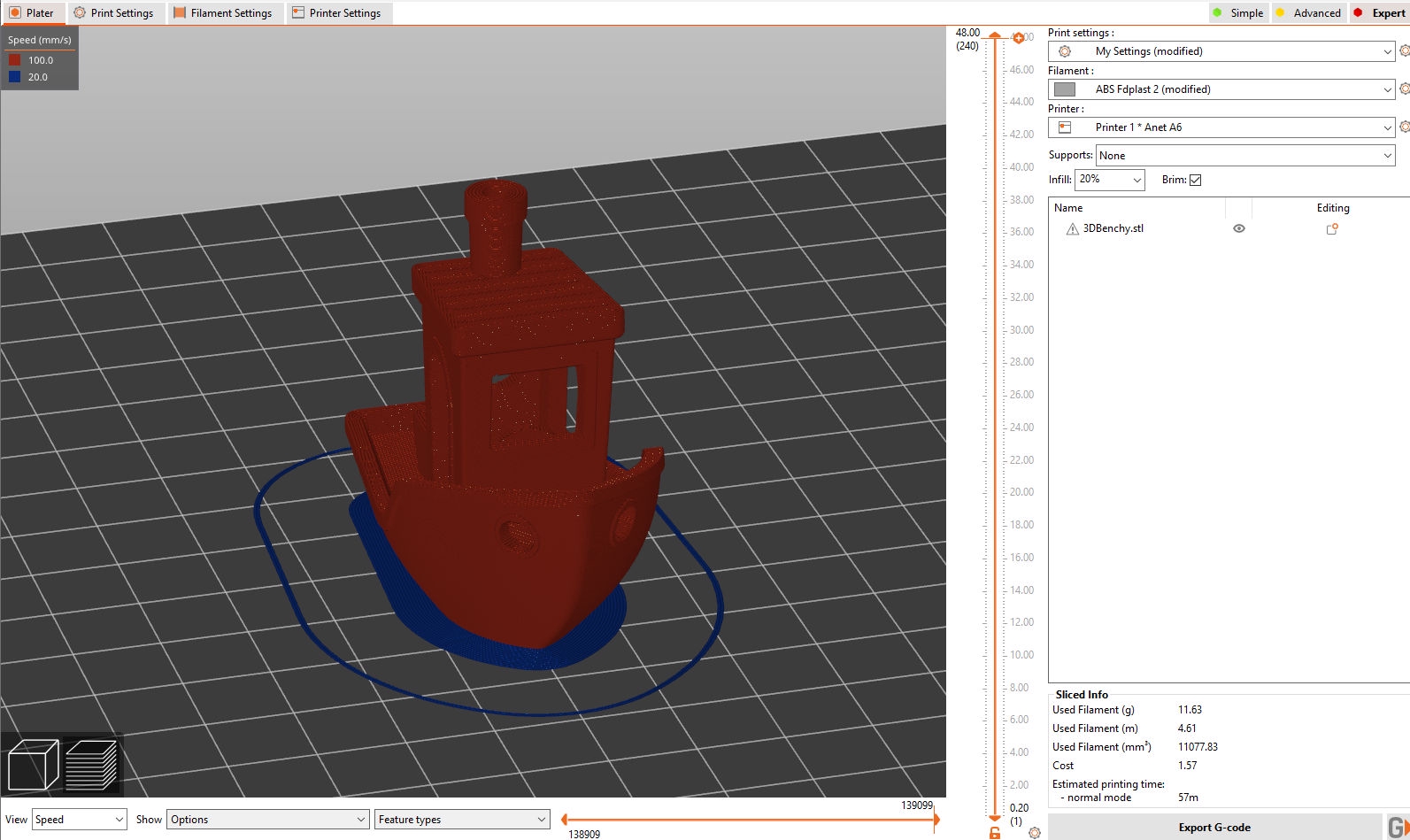Switch to the Plater tab
Viewport: 1410px width, 840px height.
tap(32, 12)
